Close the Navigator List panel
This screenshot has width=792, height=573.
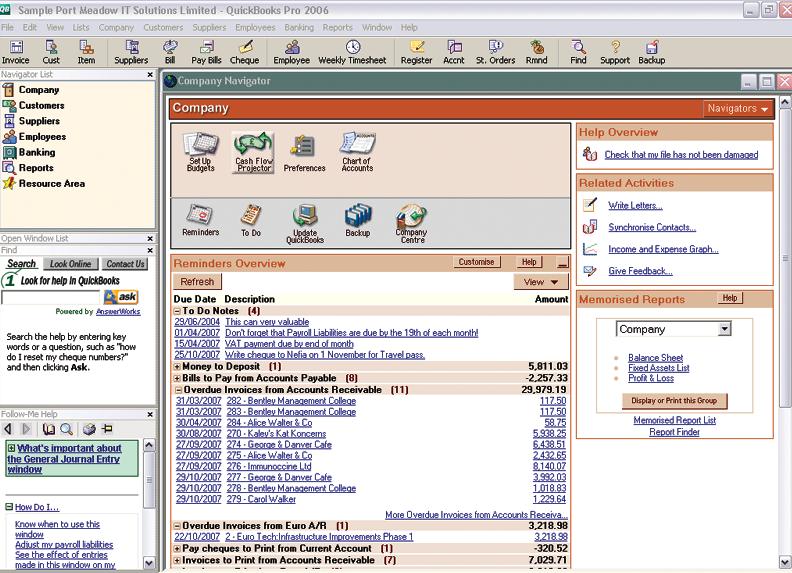tap(150, 75)
